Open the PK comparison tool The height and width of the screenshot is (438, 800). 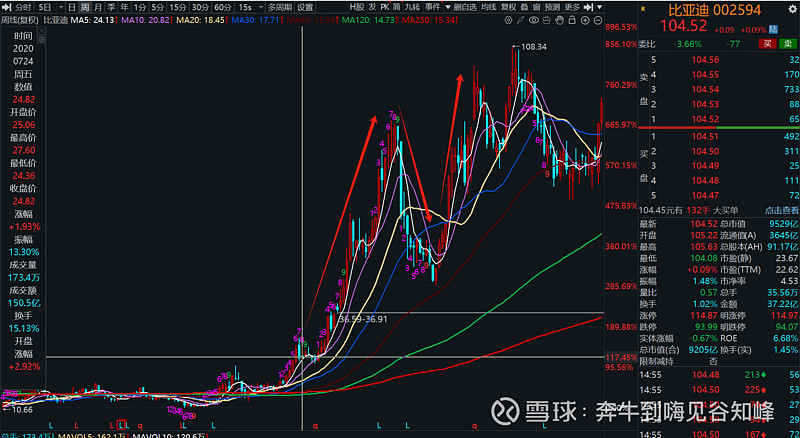pos(385,7)
